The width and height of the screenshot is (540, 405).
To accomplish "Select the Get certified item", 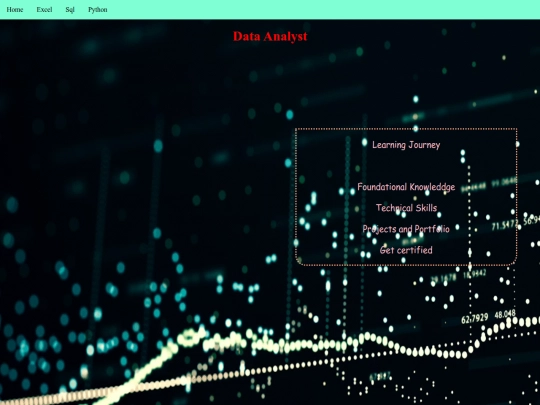I will 406,250.
